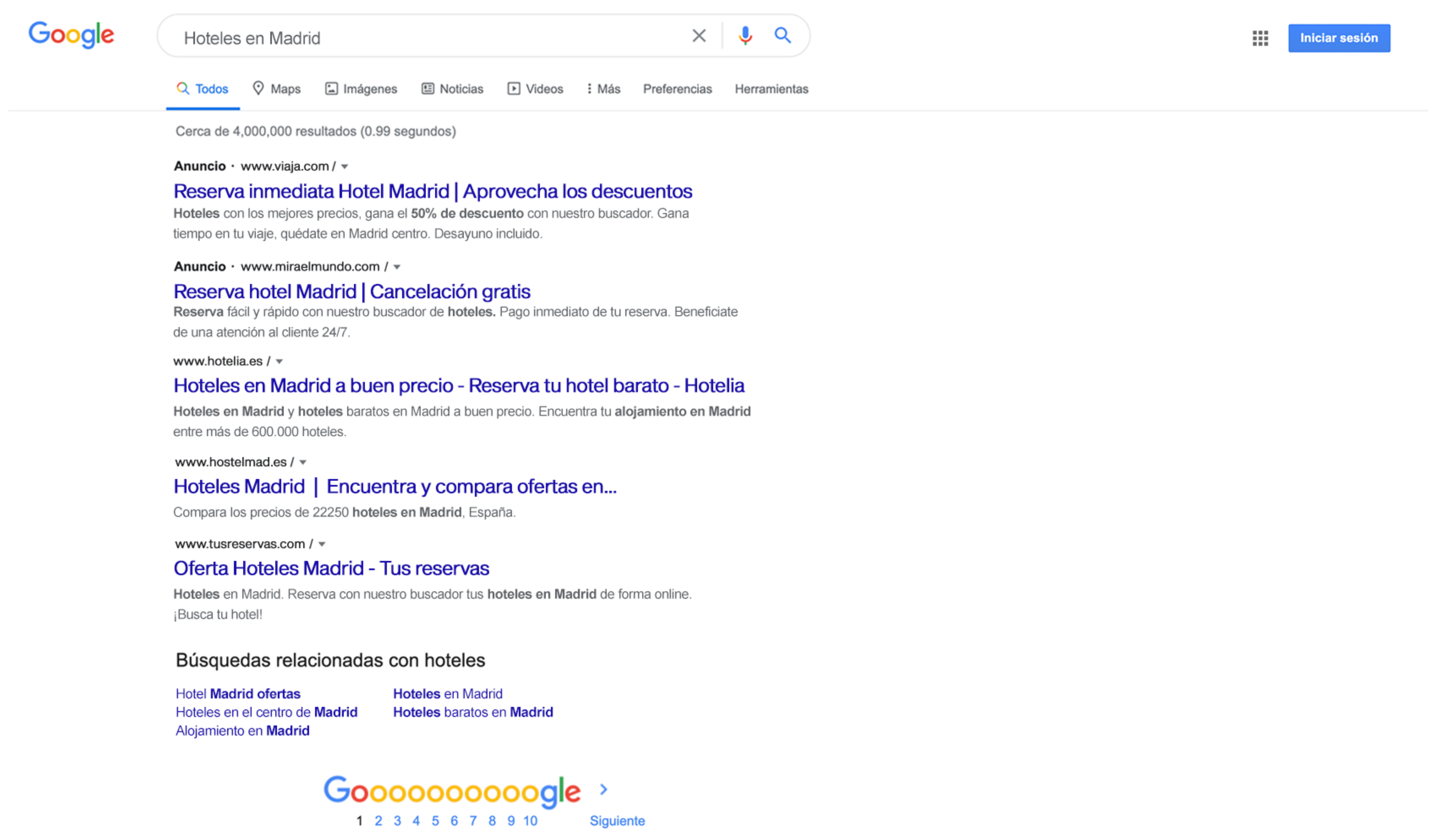Go to results page 5
Image resolution: width=1439 pixels, height=840 pixels.
click(x=435, y=821)
